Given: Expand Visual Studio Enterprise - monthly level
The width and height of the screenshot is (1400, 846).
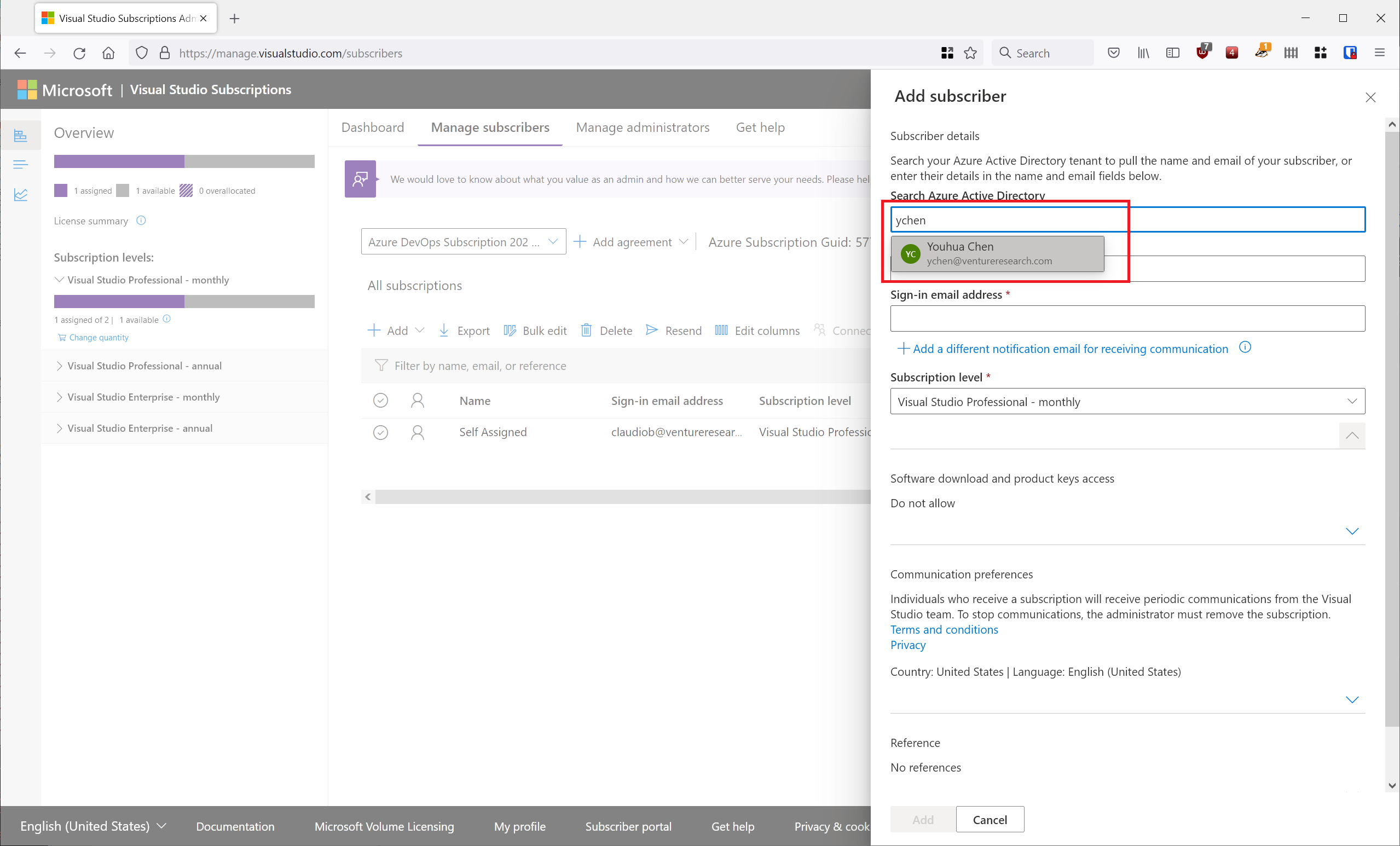Looking at the screenshot, I should (59, 397).
